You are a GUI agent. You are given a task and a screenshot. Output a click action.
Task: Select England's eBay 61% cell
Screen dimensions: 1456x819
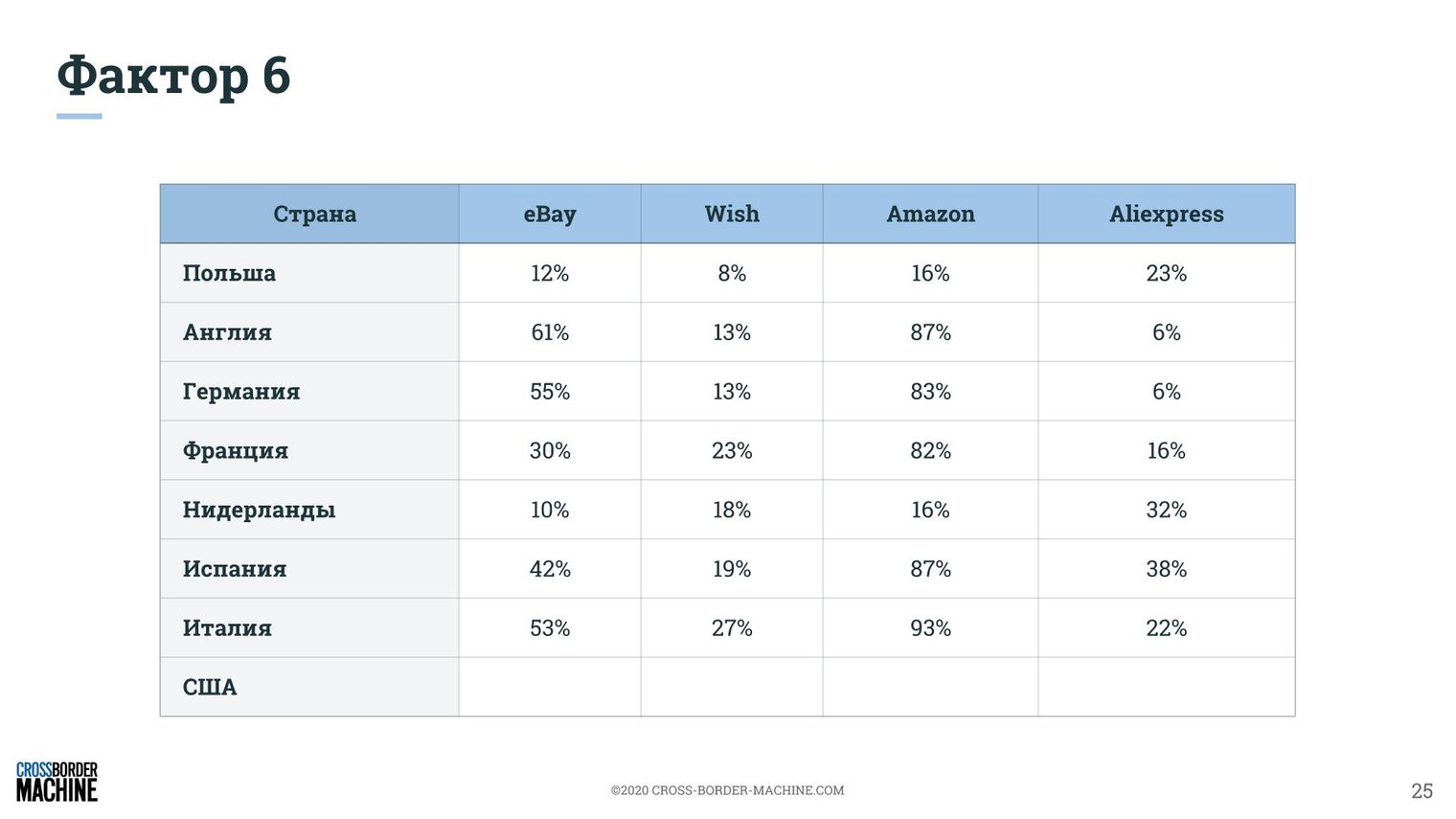(550, 332)
